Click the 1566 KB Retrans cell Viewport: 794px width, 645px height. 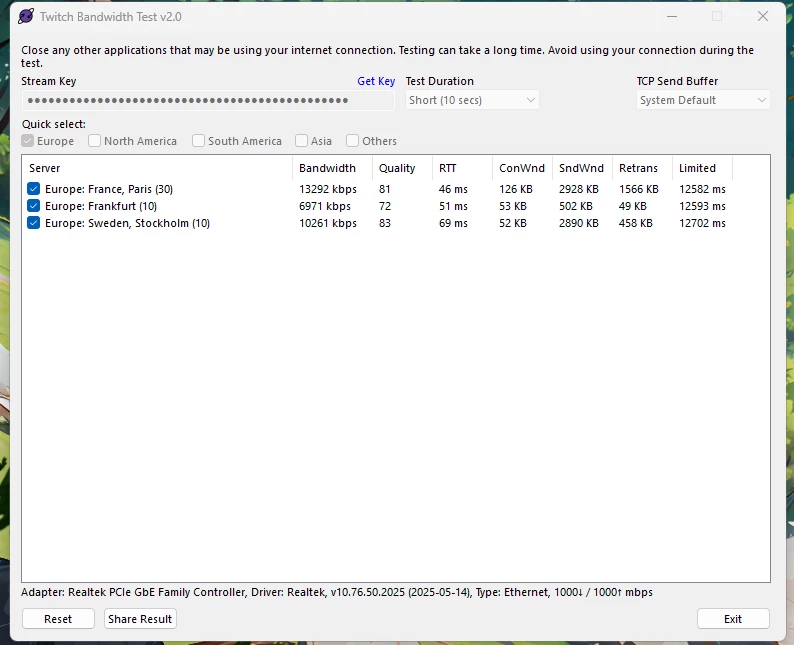(x=639, y=189)
